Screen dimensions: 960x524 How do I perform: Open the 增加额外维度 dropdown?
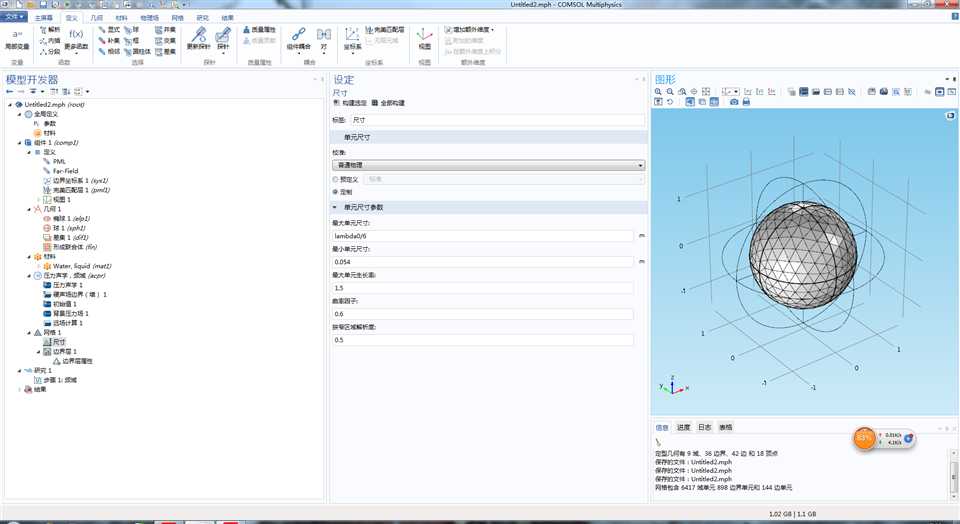pyautogui.click(x=470, y=29)
